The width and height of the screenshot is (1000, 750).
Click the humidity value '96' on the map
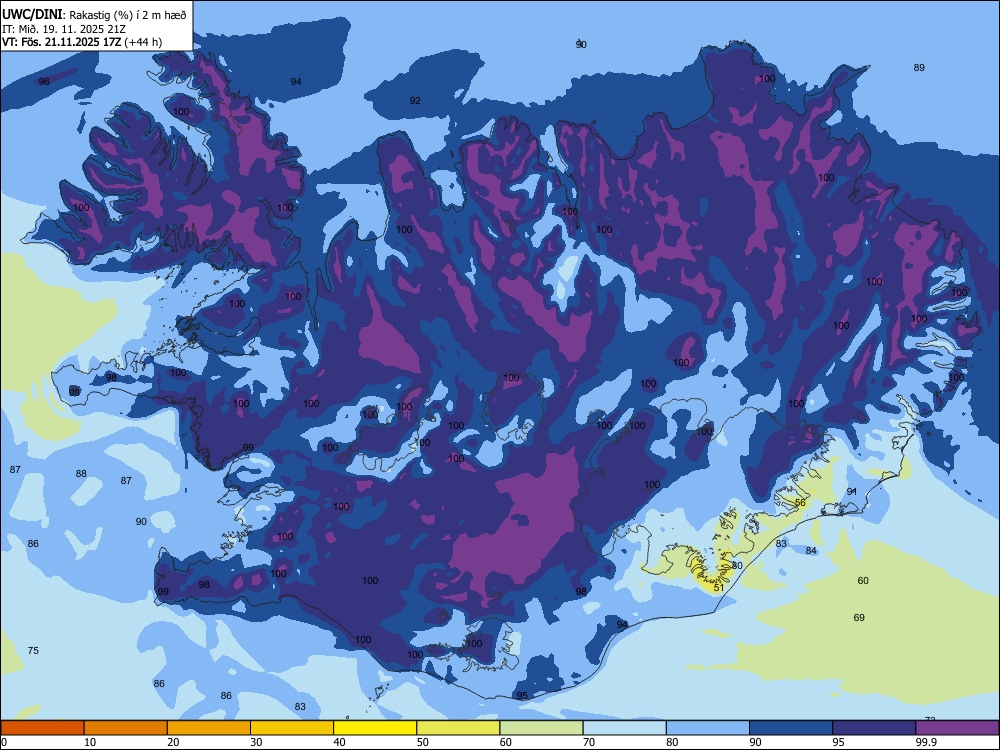tap(44, 82)
